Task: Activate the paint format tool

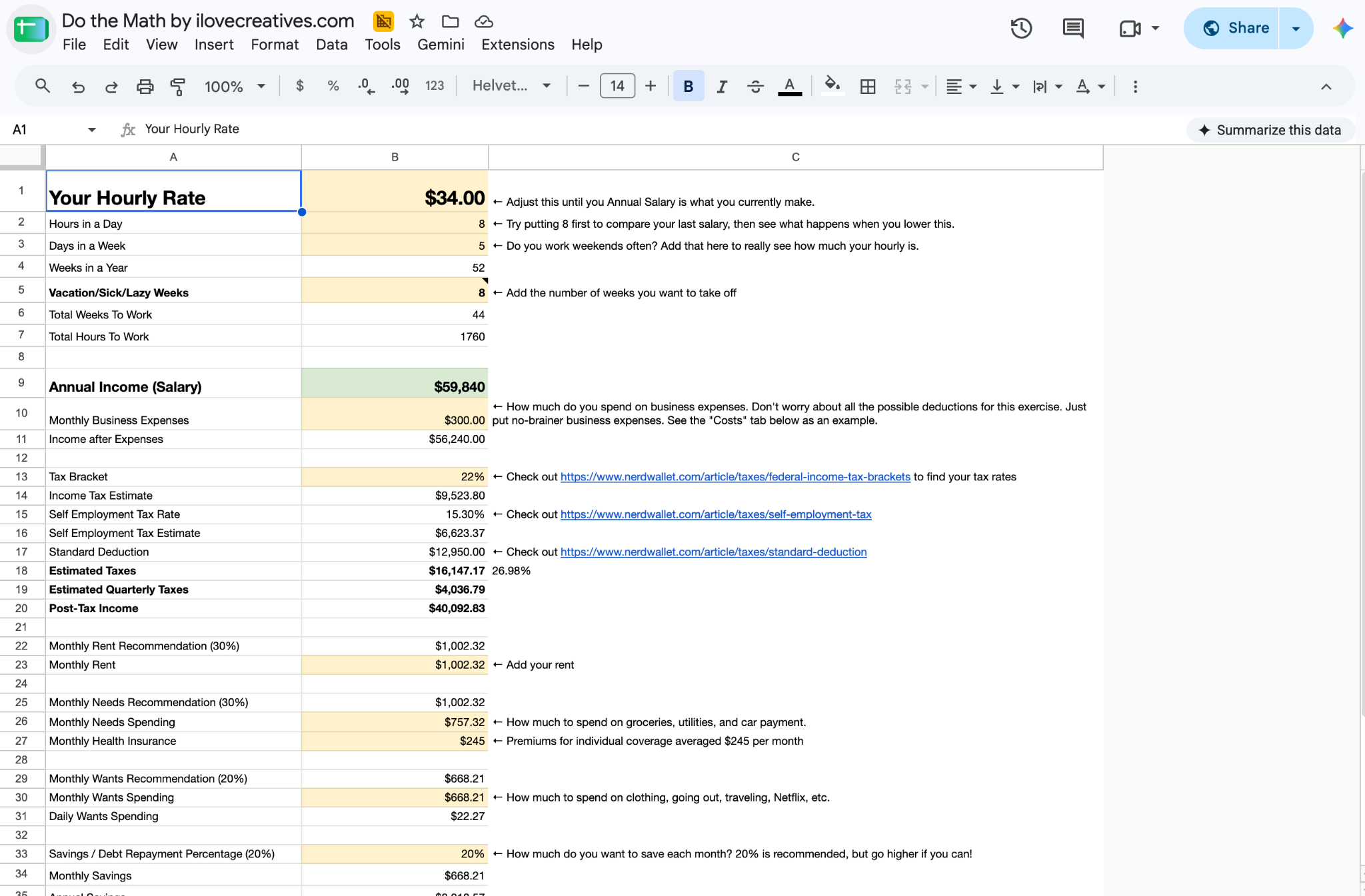Action: (178, 86)
